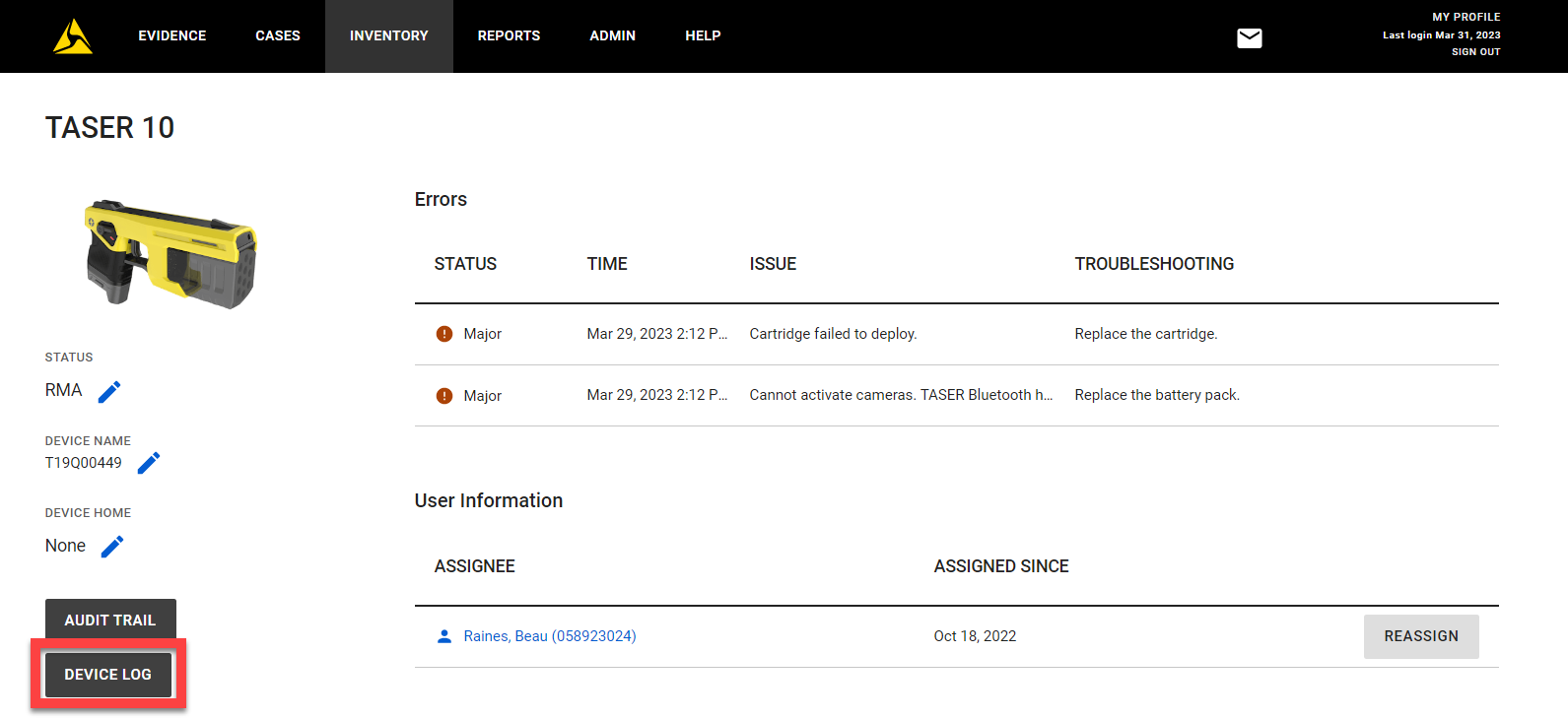Image resolution: width=1568 pixels, height=719 pixels.
Task: Click time cell of cartridge error row
Action: tap(657, 334)
